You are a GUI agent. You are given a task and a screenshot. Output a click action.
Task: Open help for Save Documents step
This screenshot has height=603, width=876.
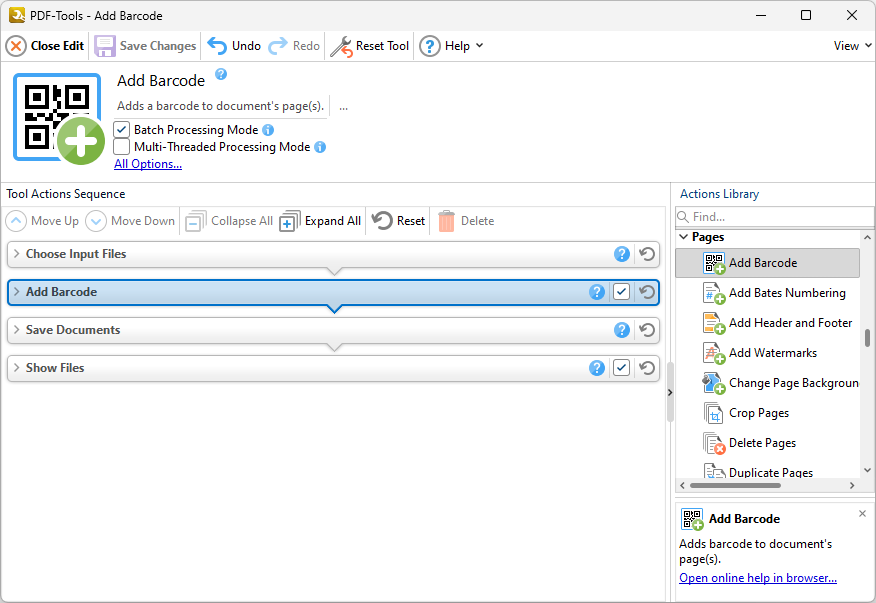point(622,330)
